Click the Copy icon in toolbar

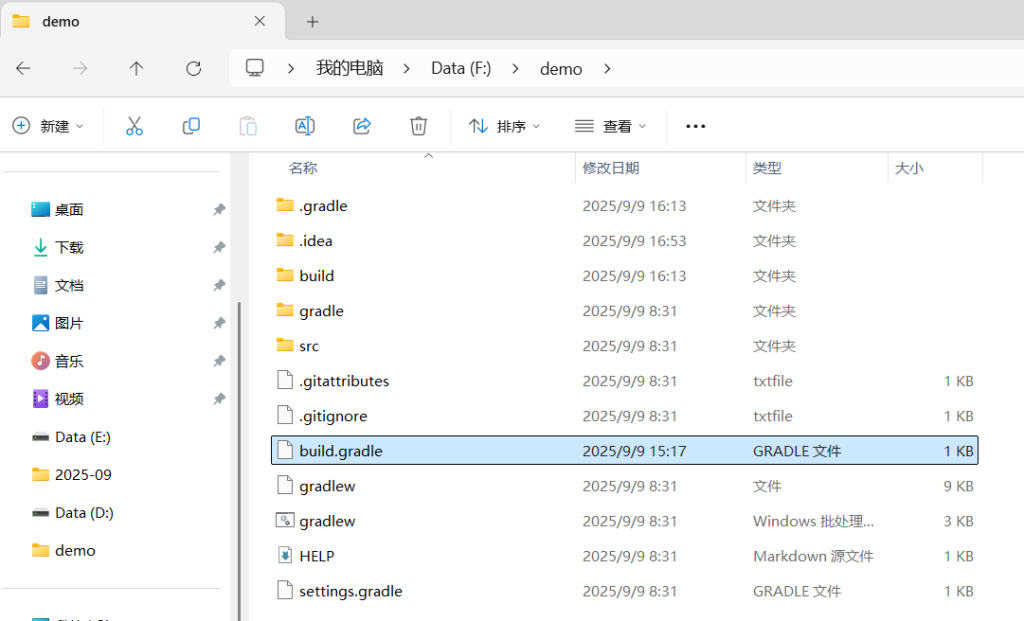pyautogui.click(x=191, y=126)
